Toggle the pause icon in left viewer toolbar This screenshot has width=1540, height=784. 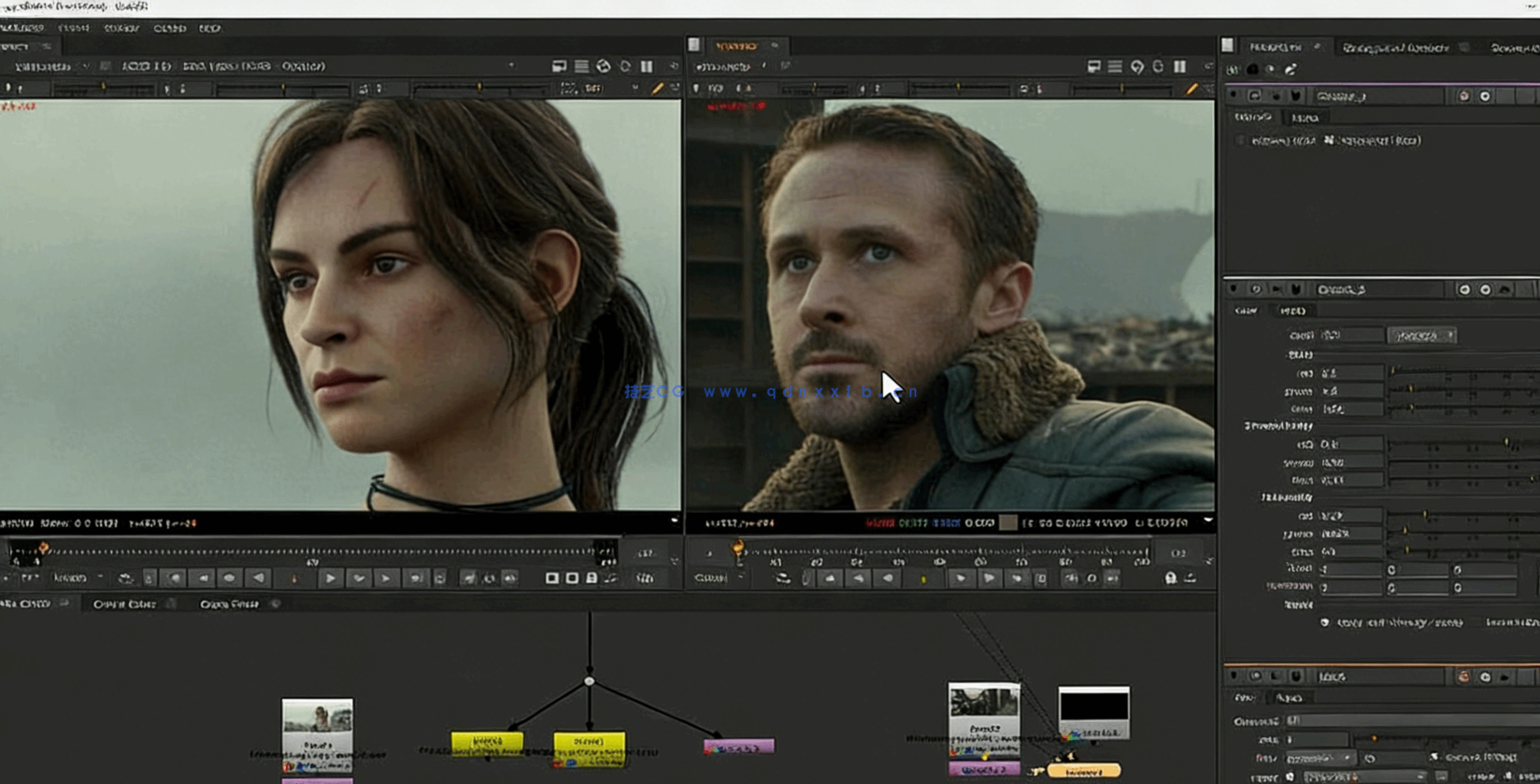[647, 66]
